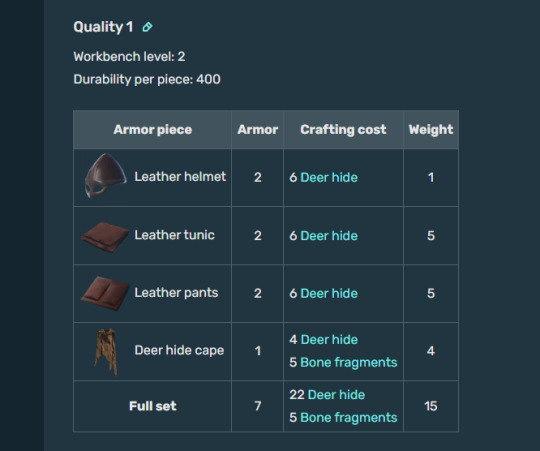Open Deer hide link in Full set row

click(336, 395)
